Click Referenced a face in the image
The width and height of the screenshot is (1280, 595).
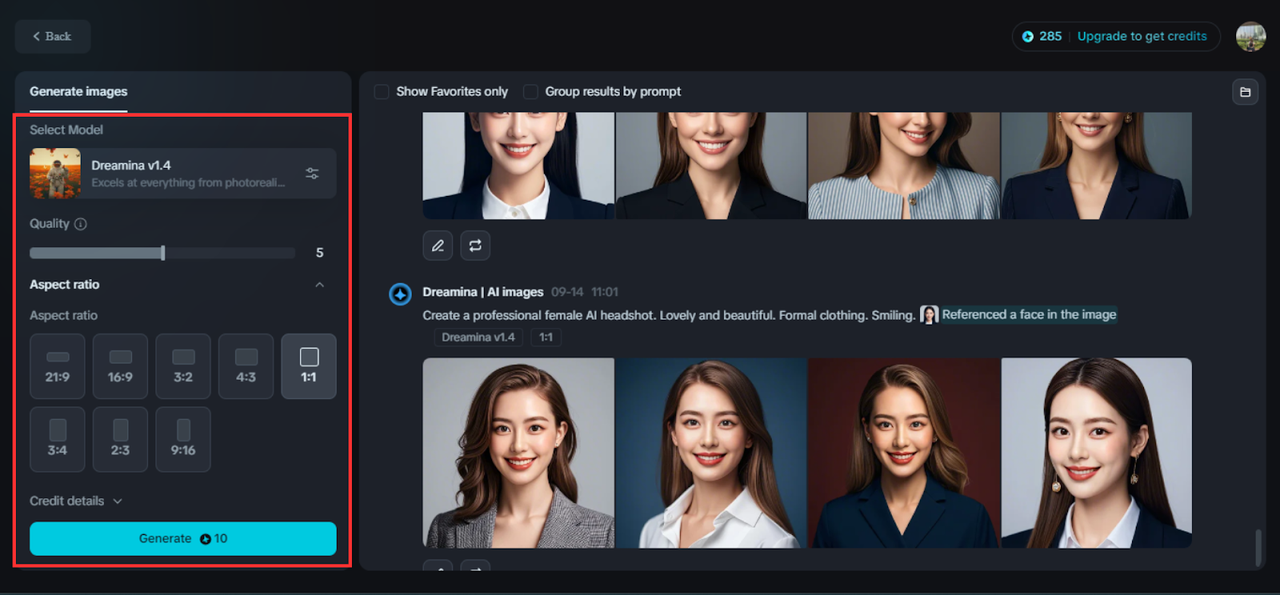tap(1029, 315)
